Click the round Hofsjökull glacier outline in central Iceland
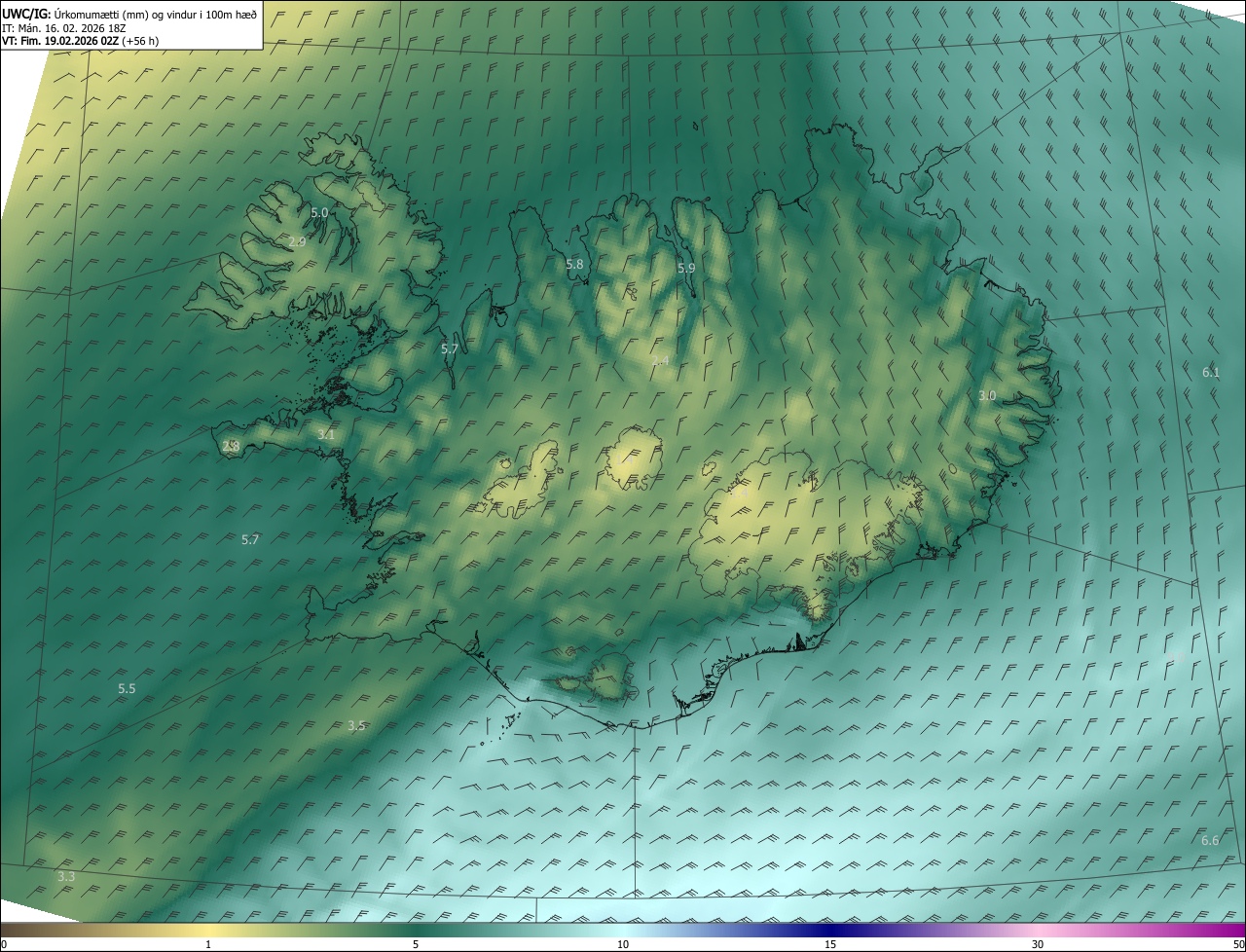The height and width of the screenshot is (952, 1246). point(635,458)
